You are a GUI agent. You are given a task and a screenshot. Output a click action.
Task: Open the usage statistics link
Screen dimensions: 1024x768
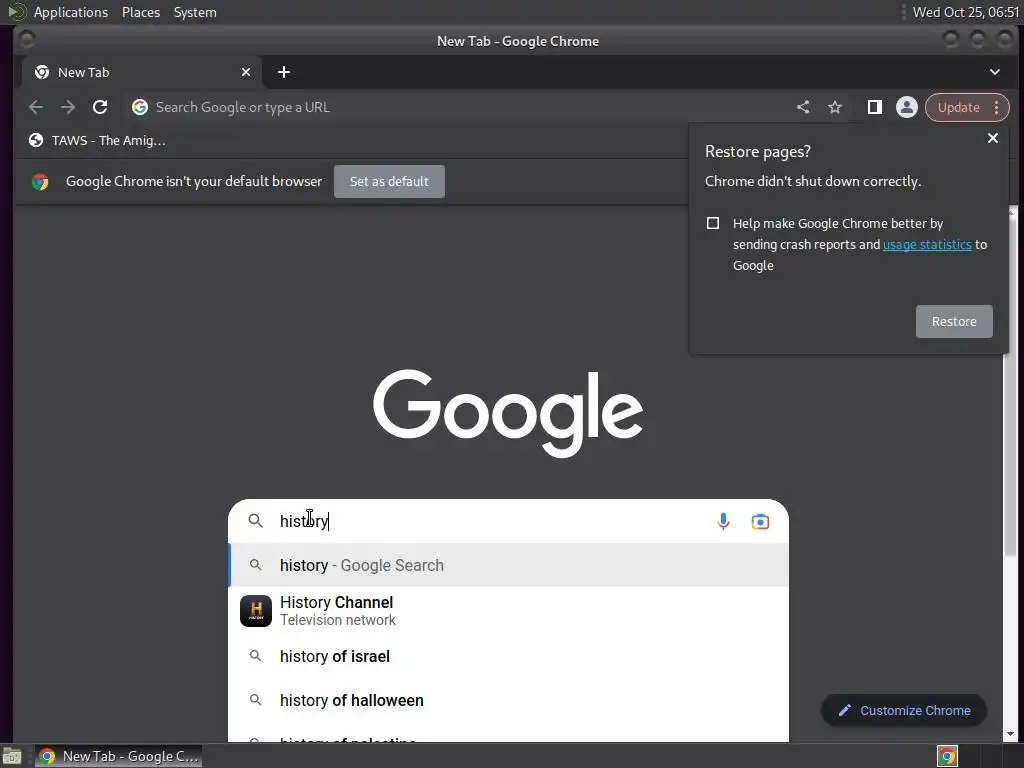click(927, 244)
